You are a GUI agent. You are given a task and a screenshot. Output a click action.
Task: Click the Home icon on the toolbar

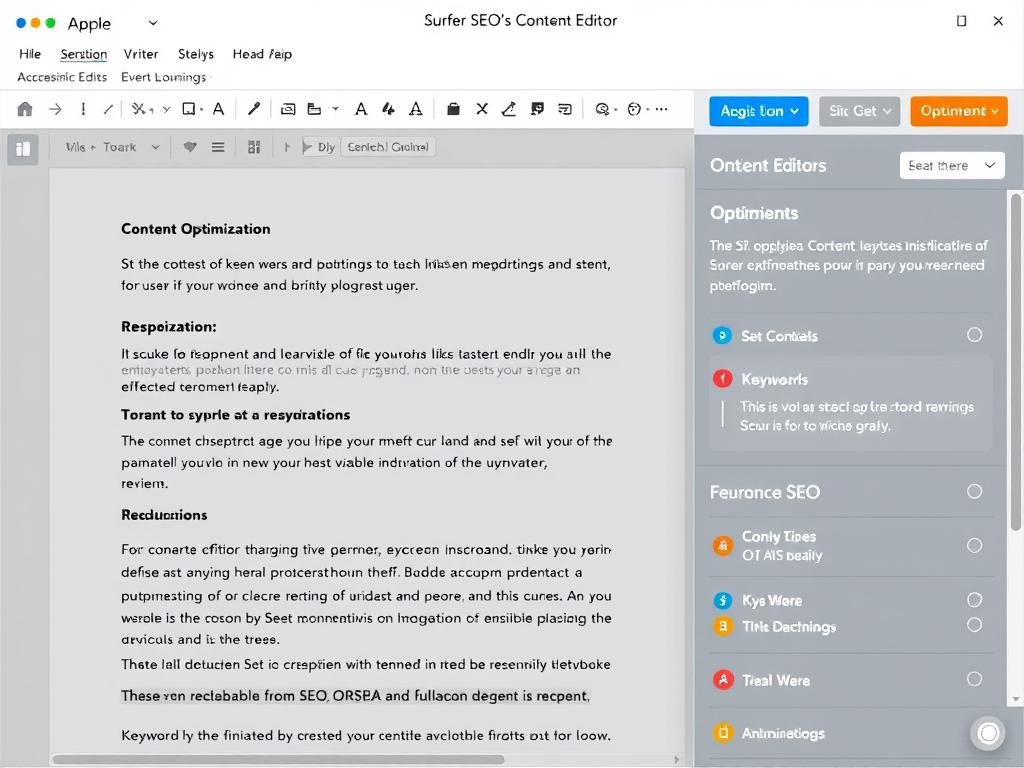click(24, 111)
